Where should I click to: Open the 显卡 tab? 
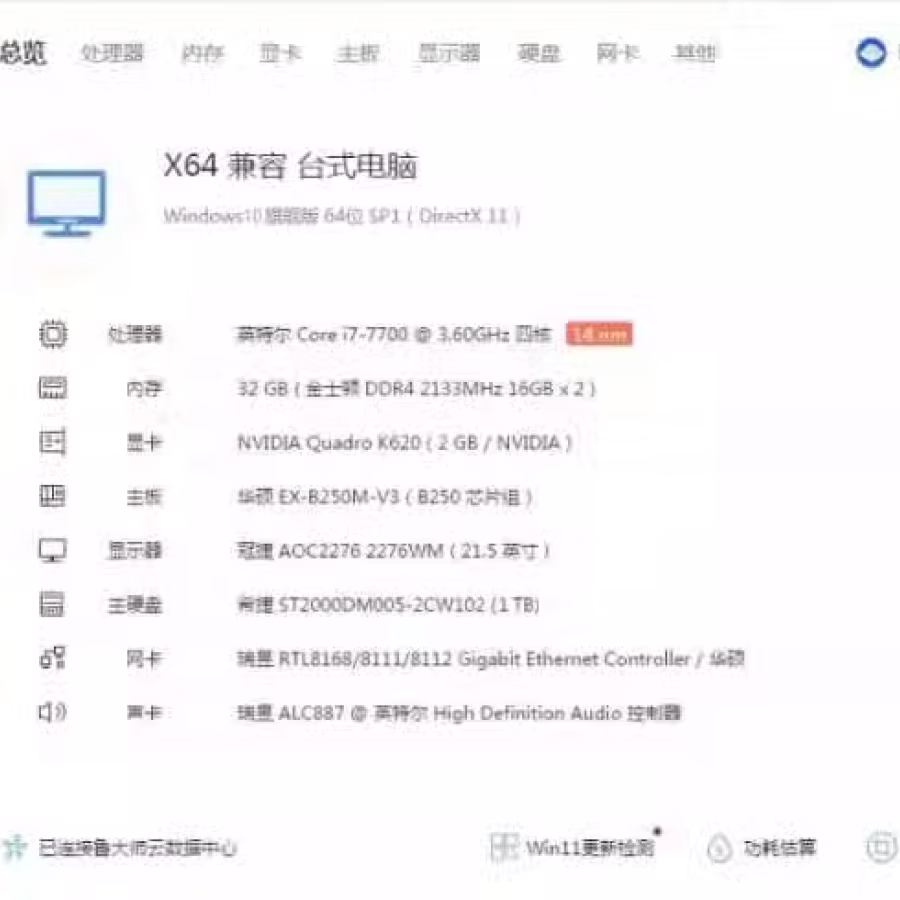[281, 53]
